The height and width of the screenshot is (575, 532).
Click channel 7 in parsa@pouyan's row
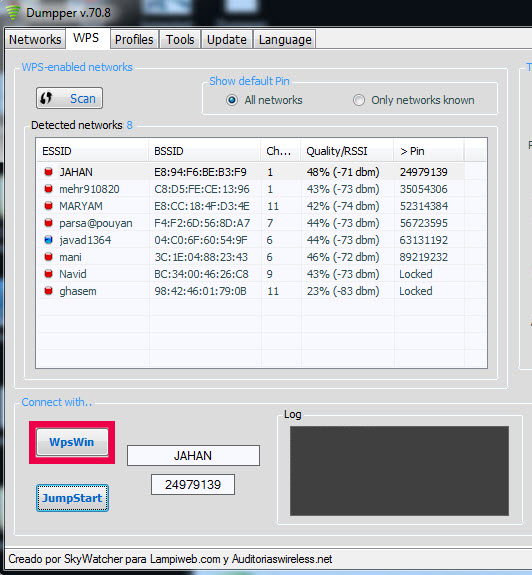[269, 223]
